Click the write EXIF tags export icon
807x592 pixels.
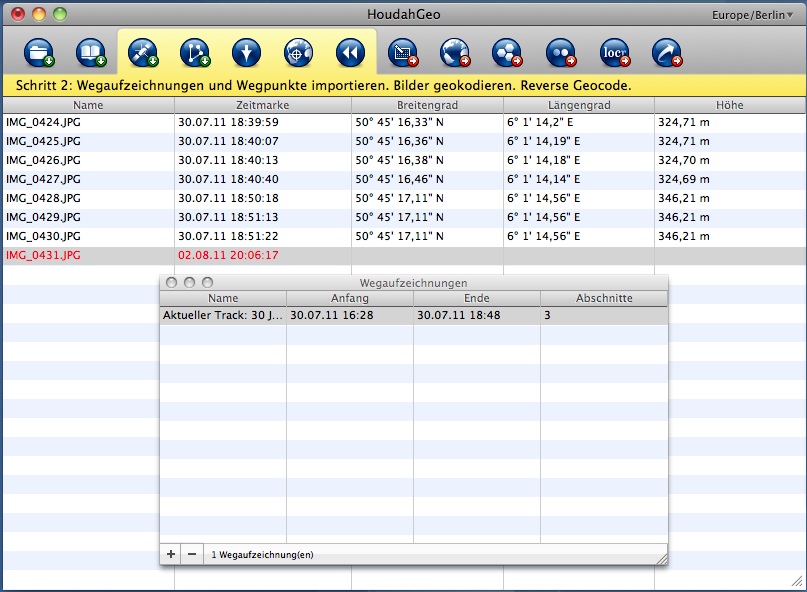(403, 53)
